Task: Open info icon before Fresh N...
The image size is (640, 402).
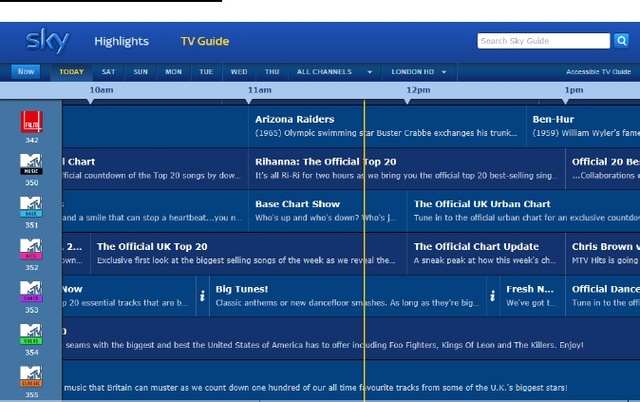Action: 493,296
